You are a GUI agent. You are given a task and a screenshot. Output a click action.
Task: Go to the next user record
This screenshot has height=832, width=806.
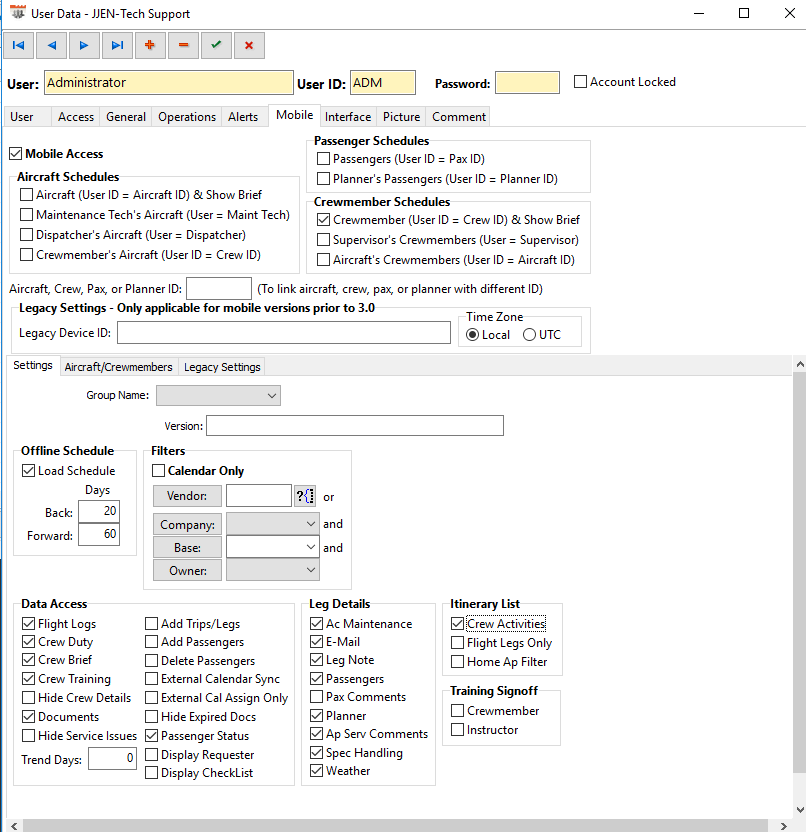[84, 45]
